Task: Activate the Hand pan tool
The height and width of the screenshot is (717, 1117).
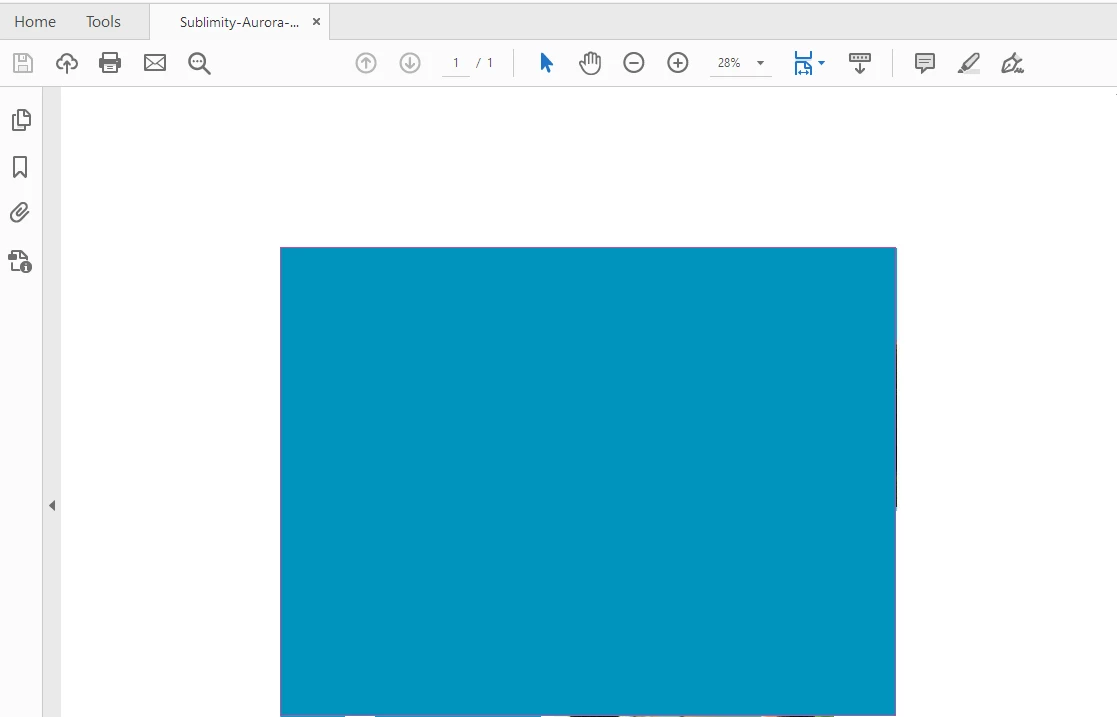Action: [x=590, y=63]
